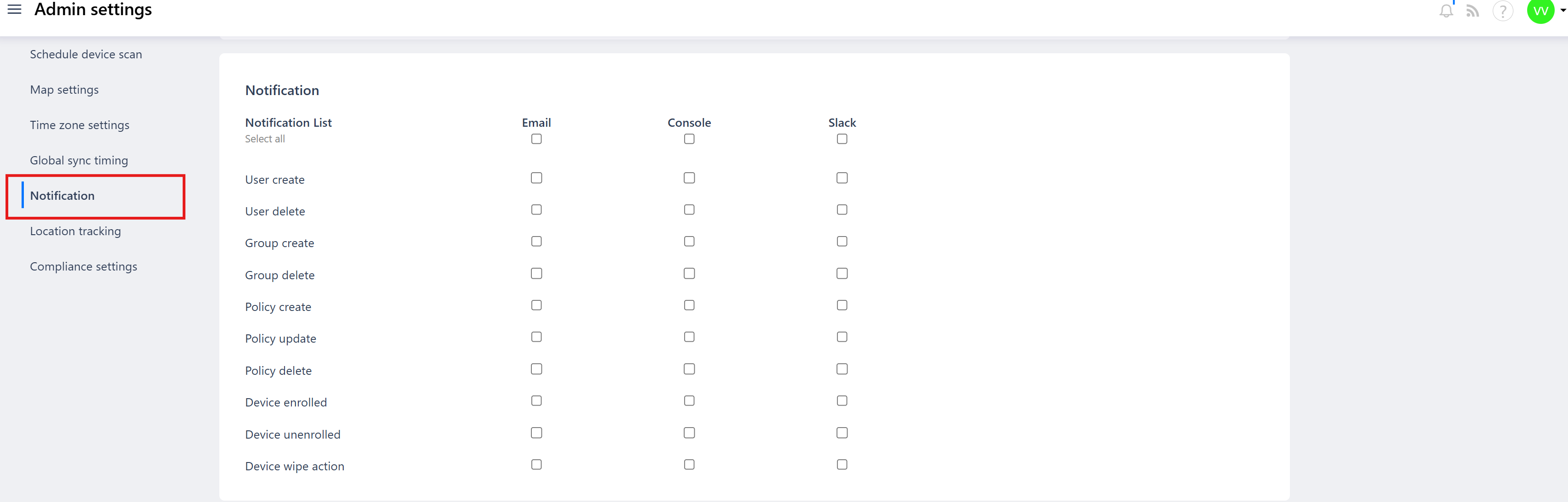
Task: Click the notification bell icon
Action: click(1445, 11)
